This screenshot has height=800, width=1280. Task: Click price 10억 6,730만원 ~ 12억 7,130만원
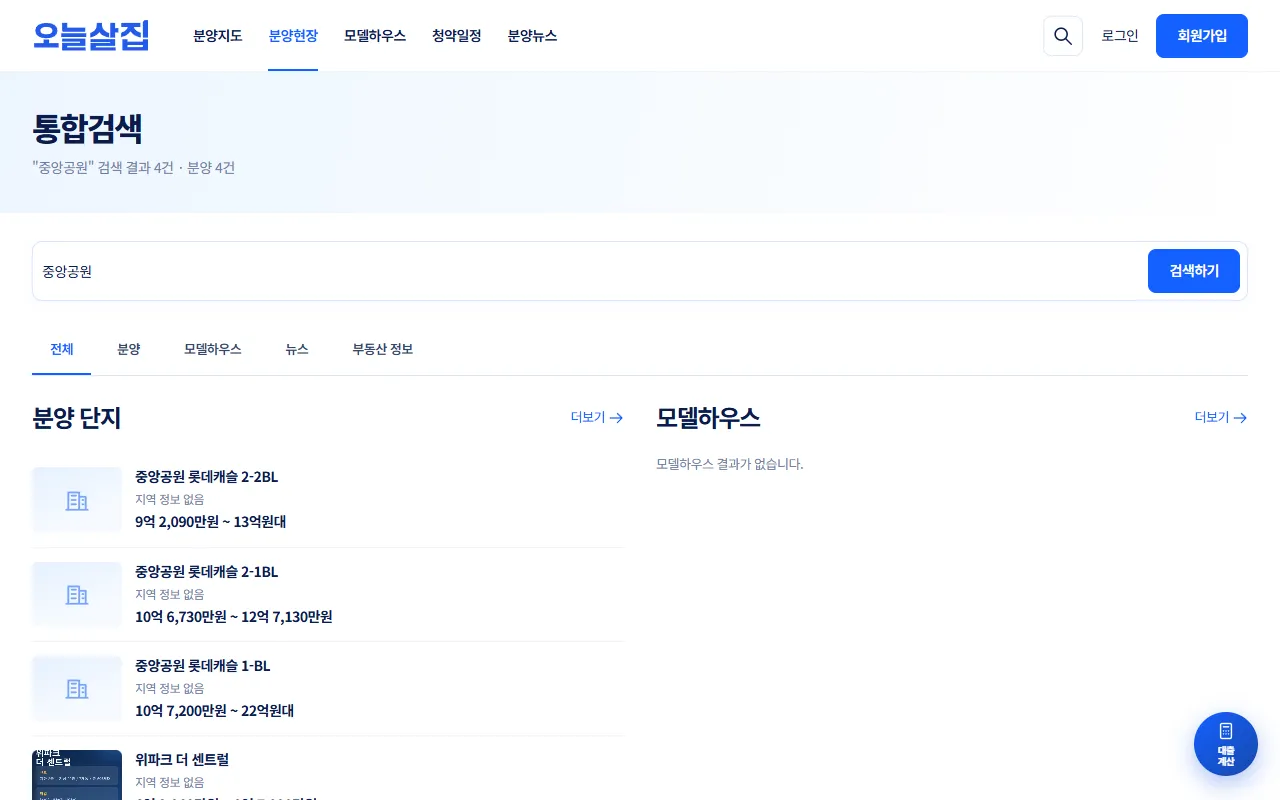coord(234,617)
